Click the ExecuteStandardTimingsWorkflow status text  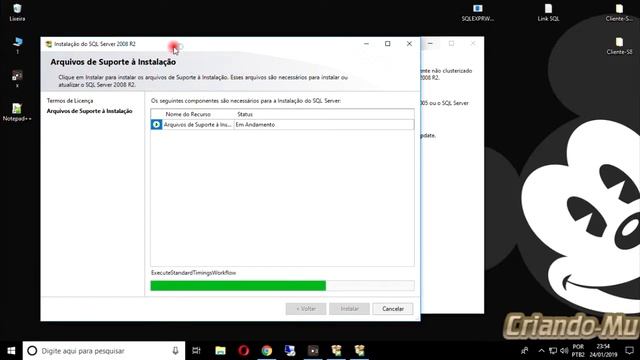tap(193, 273)
